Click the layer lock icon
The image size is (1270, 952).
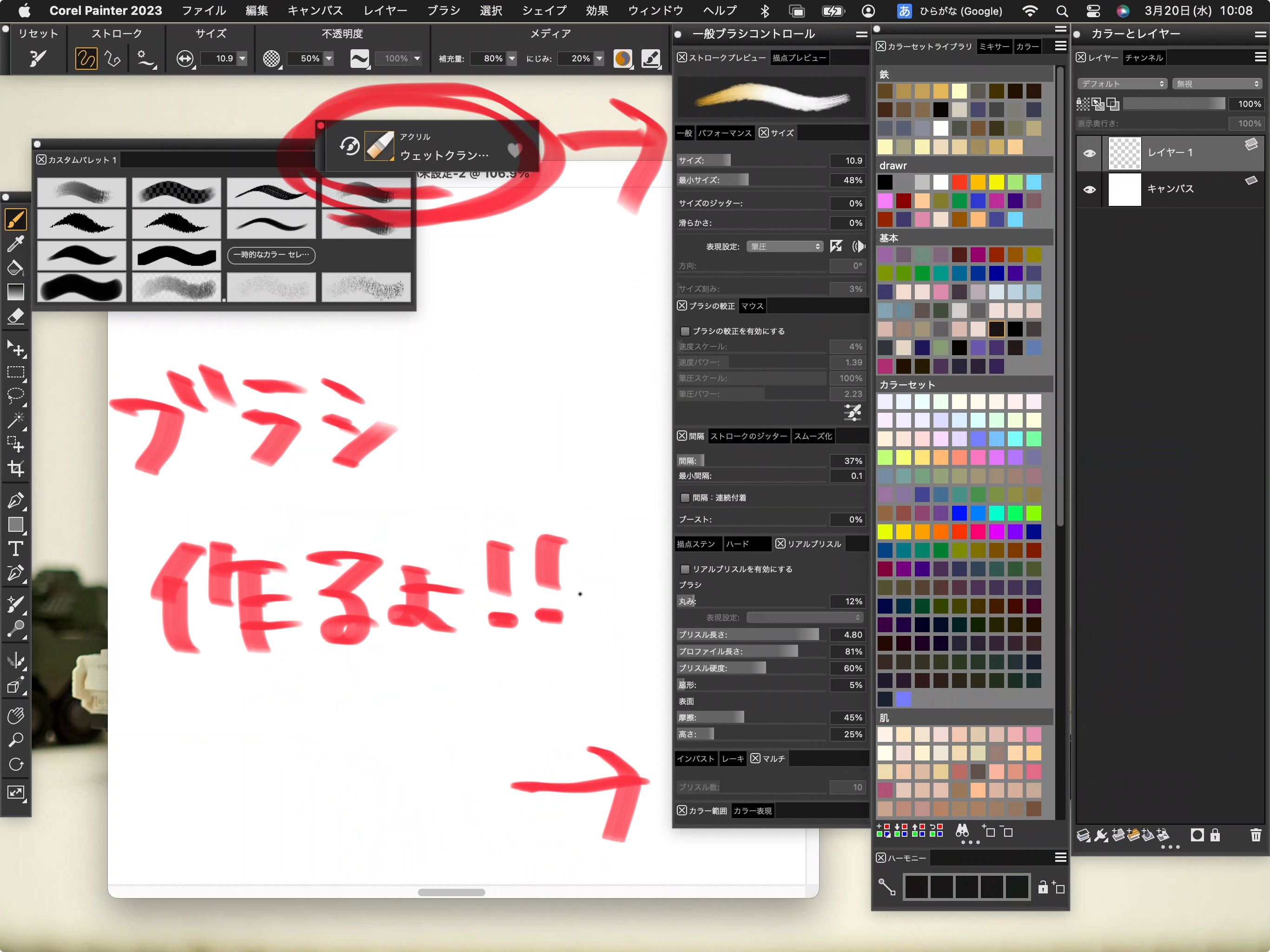coord(1215,834)
